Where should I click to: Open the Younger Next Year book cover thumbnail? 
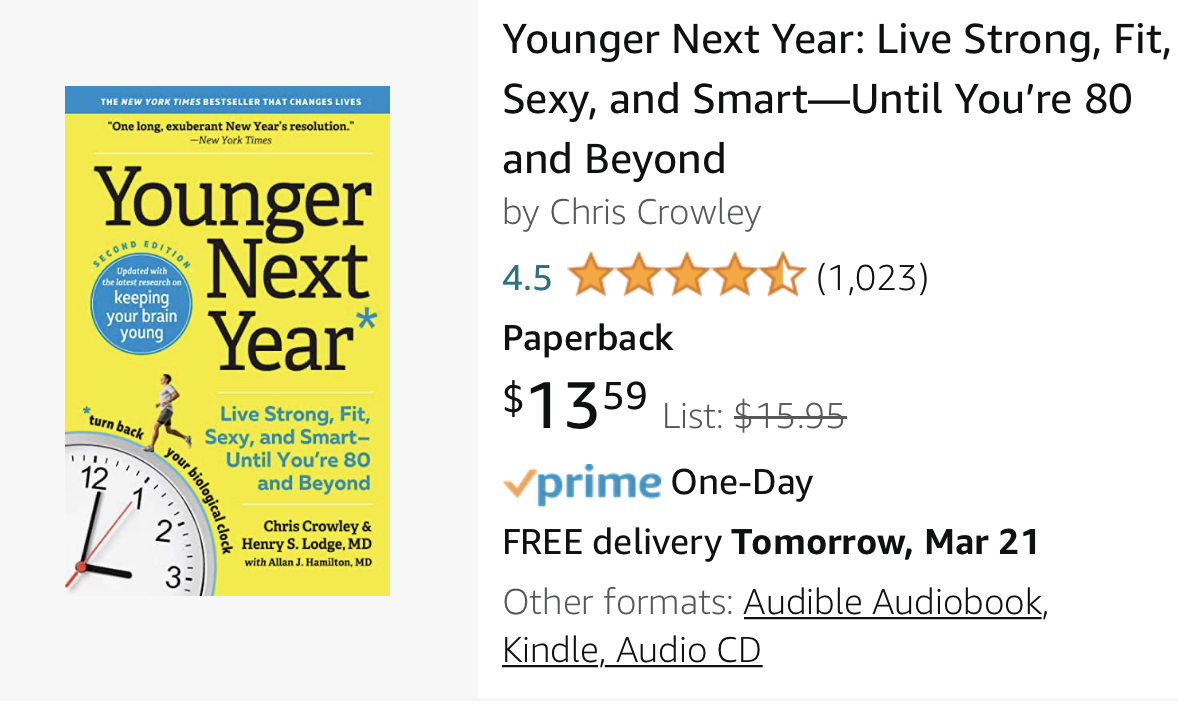[x=227, y=341]
